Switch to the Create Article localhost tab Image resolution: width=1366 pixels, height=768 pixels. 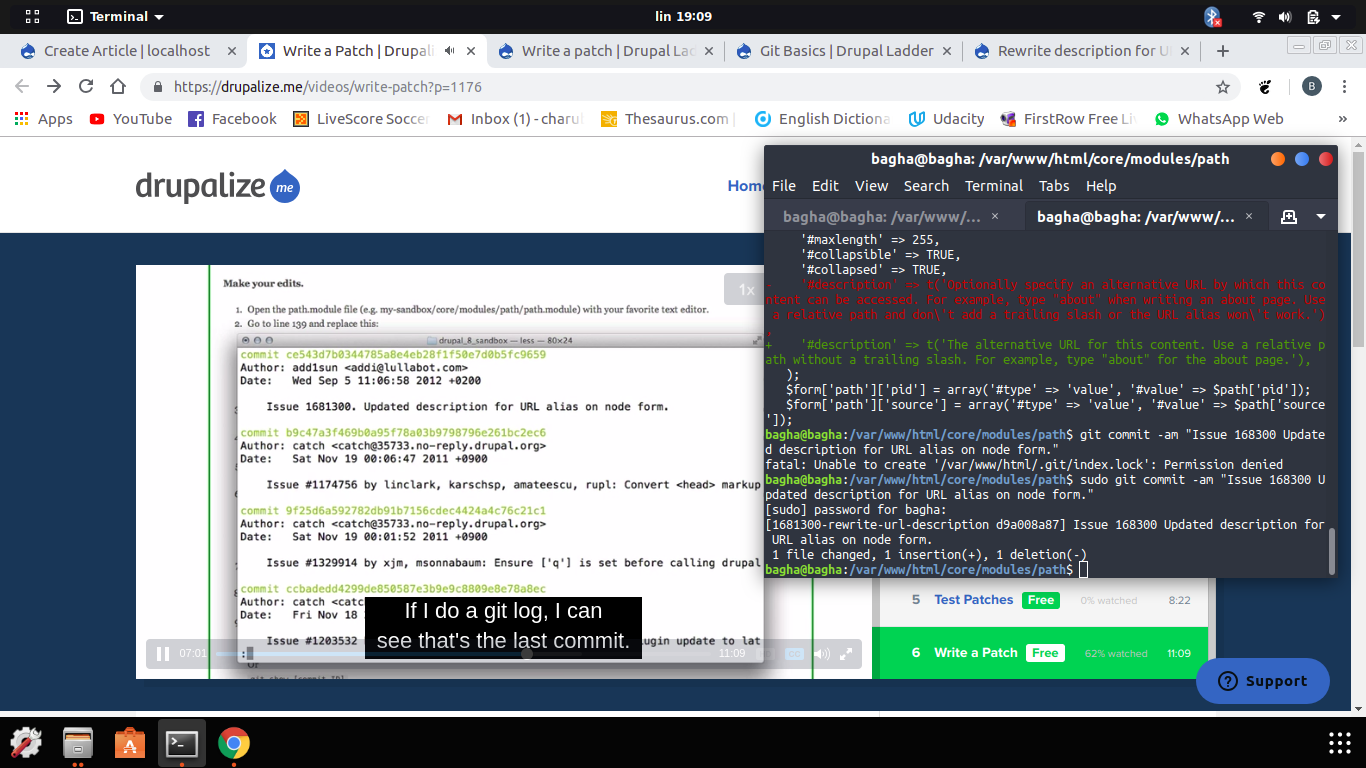click(x=125, y=50)
